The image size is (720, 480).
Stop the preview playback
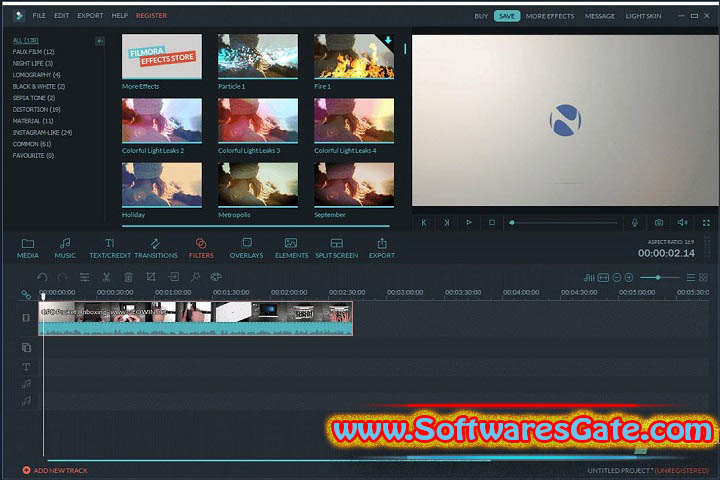tap(492, 223)
